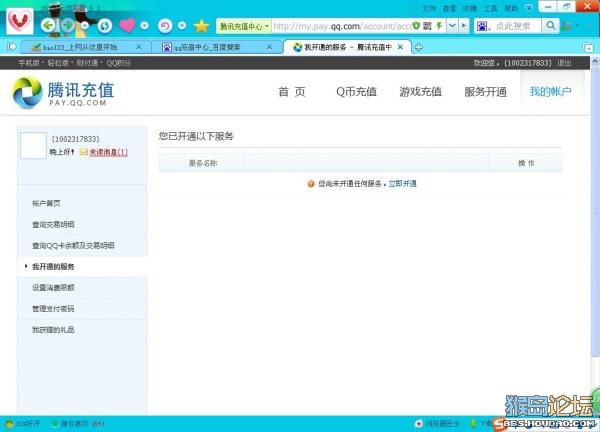Switch to the qq充值中心_百度搜索 tab
Image resolution: width=600 pixels, height=432 pixels.
[x=207, y=47]
